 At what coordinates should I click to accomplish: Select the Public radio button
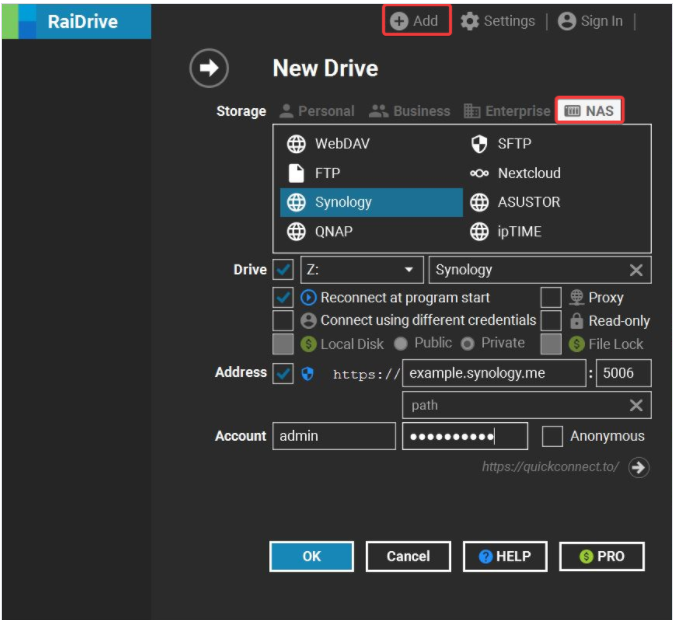(x=401, y=344)
